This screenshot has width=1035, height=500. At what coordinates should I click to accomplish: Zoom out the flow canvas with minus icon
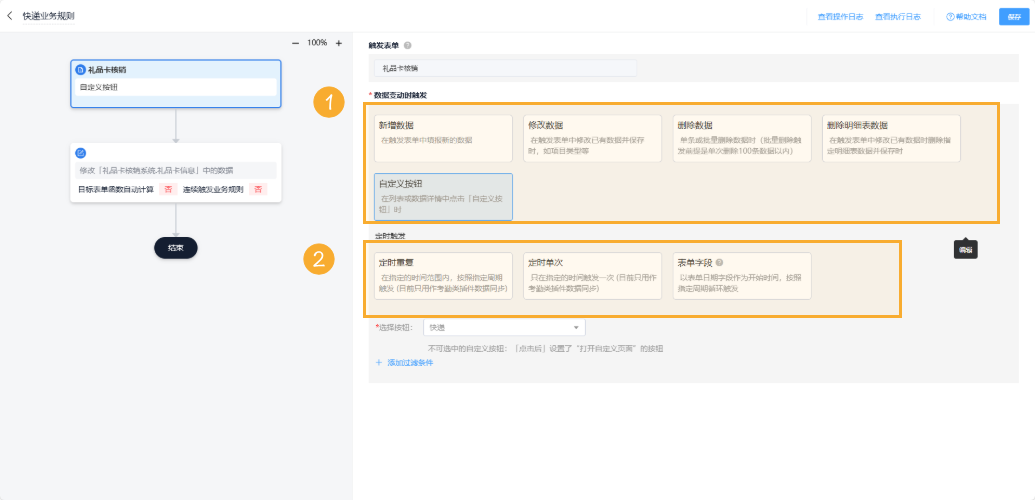tap(295, 43)
